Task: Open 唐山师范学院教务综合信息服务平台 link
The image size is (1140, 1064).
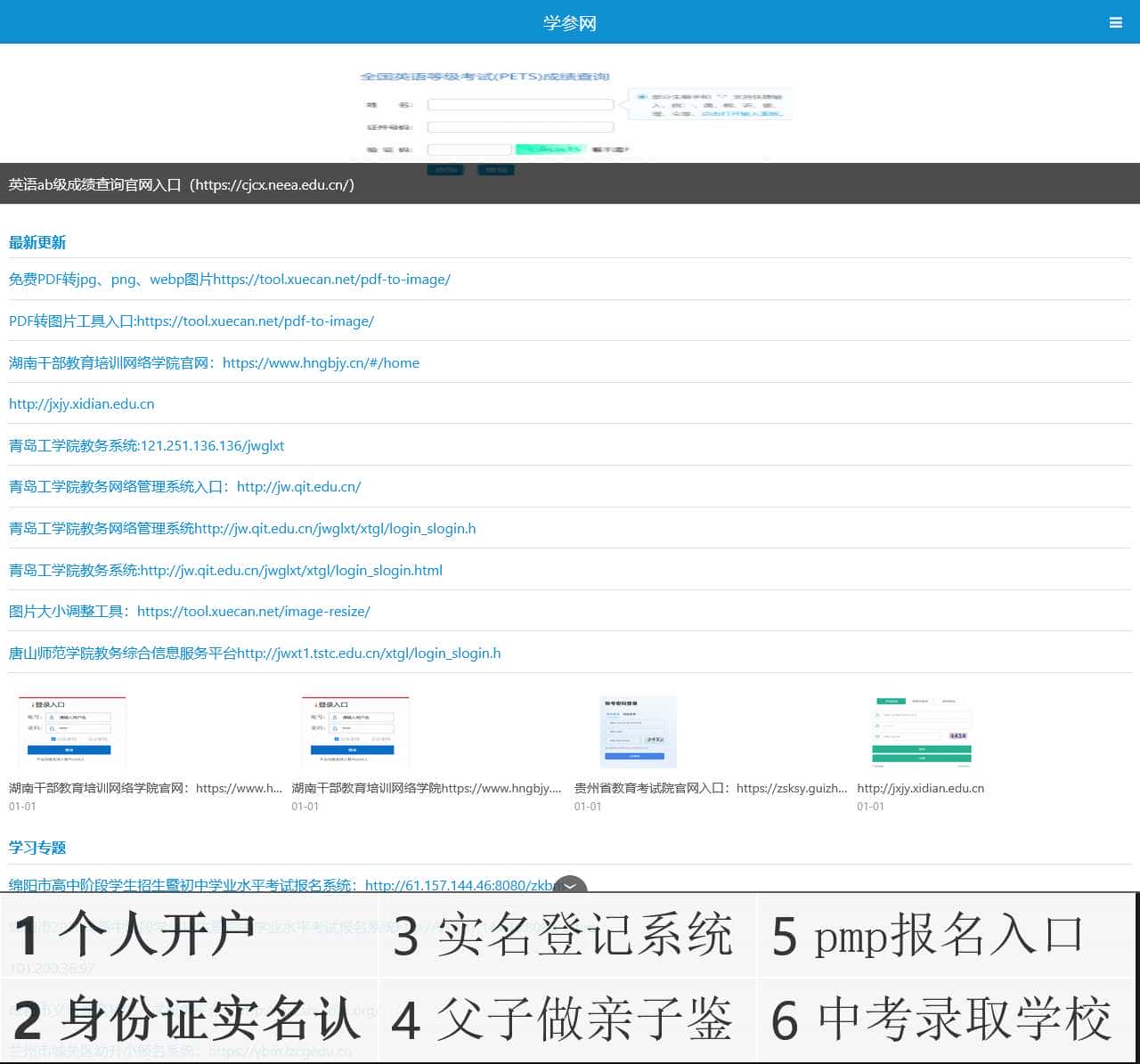Action: 255,654
